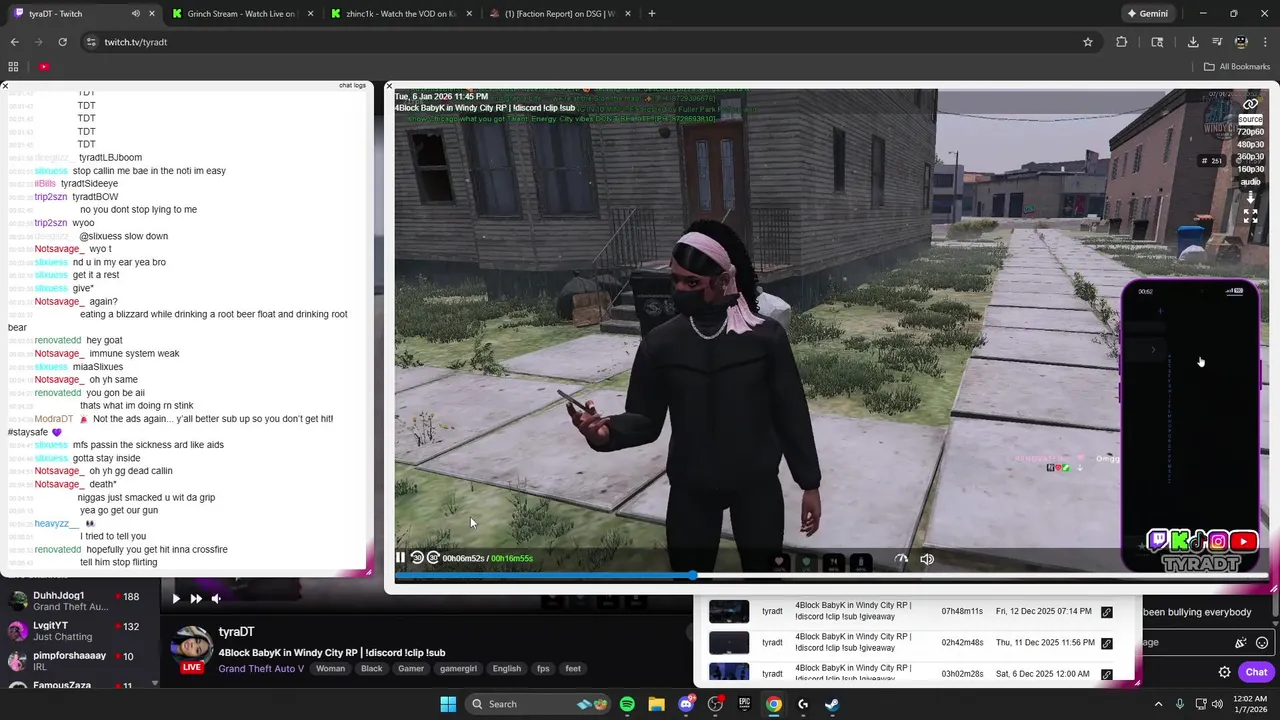Click the Gamer tag
The image size is (1280, 720).
411,668
